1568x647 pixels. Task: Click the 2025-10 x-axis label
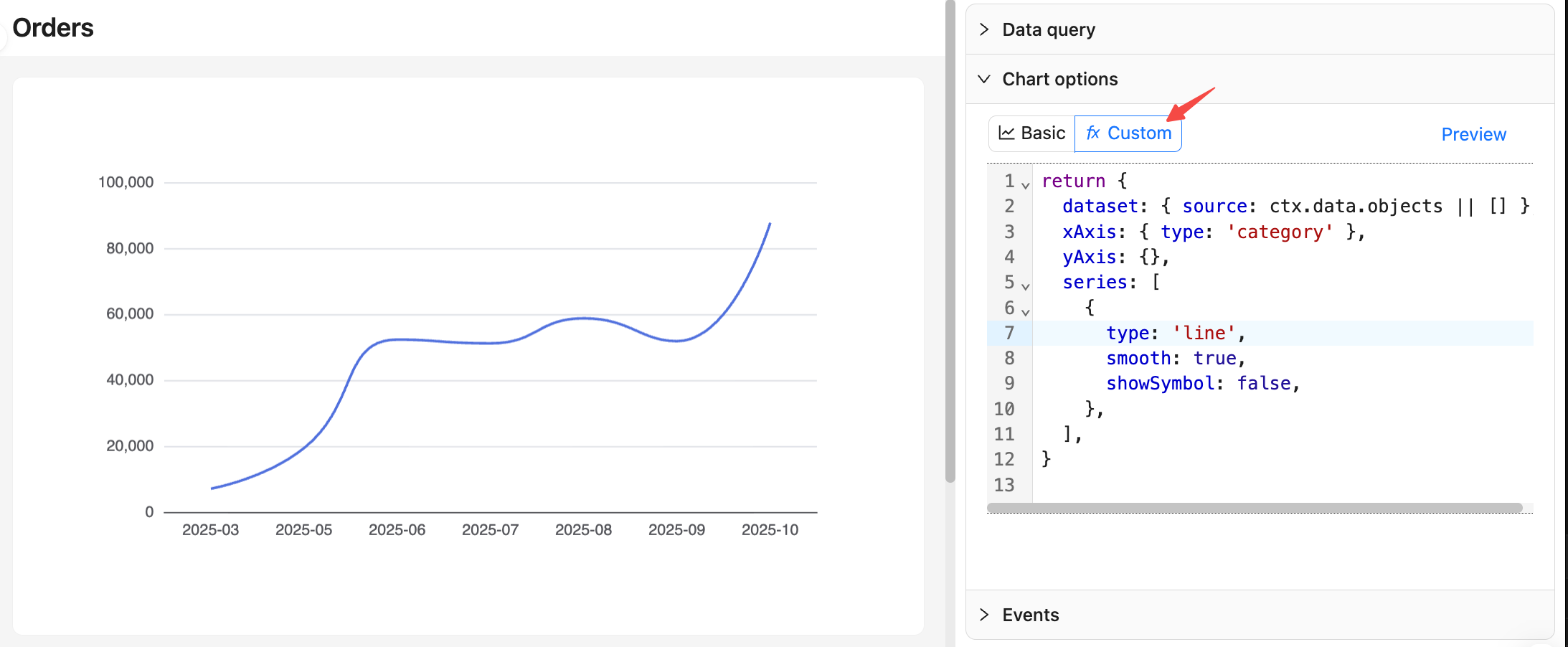[x=770, y=529]
